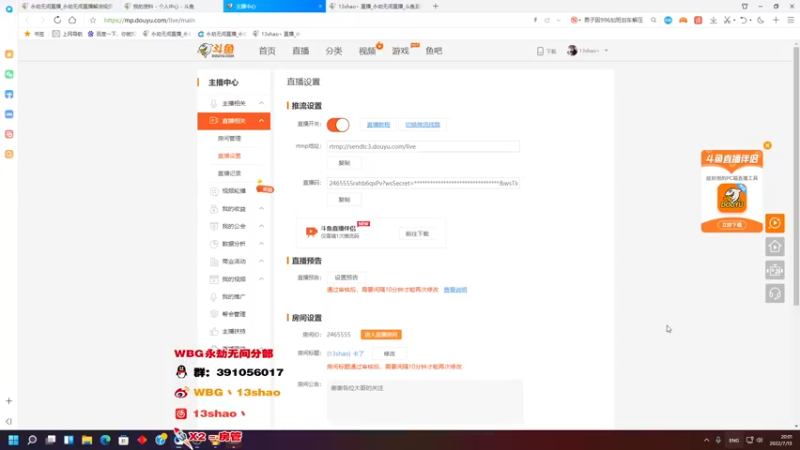Open the 游戏 nav tab
This screenshot has height=450, width=800.
click(x=400, y=51)
